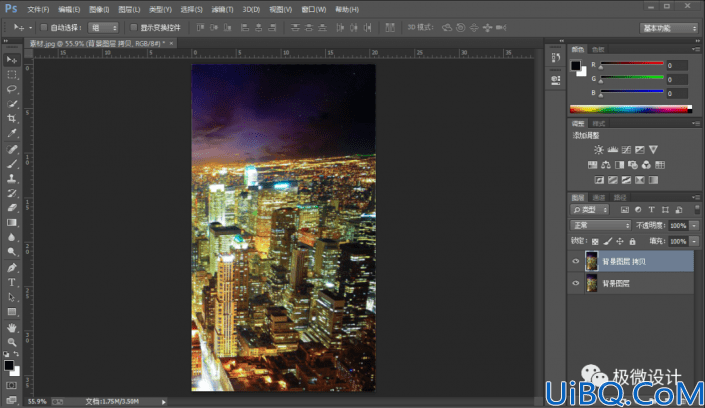
Task: Add a Photo Filter adjustment
Action: click(633, 165)
